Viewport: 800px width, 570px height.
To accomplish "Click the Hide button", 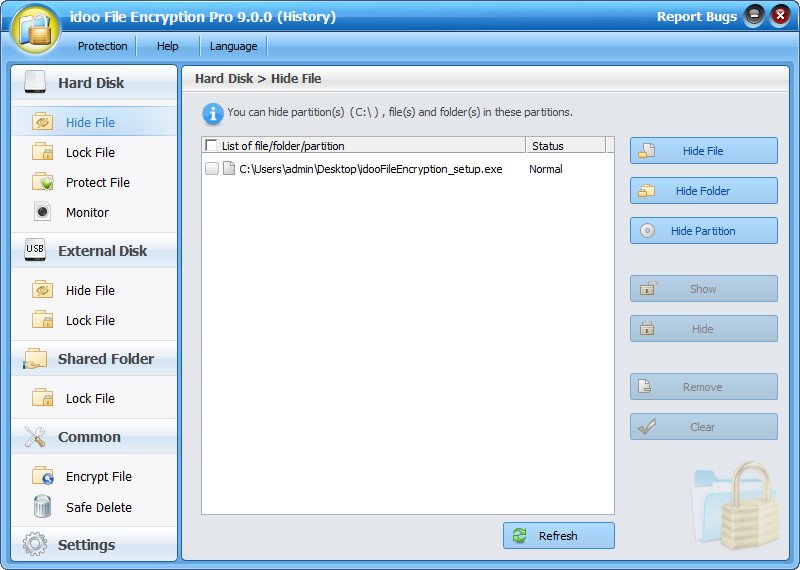I will click(704, 329).
